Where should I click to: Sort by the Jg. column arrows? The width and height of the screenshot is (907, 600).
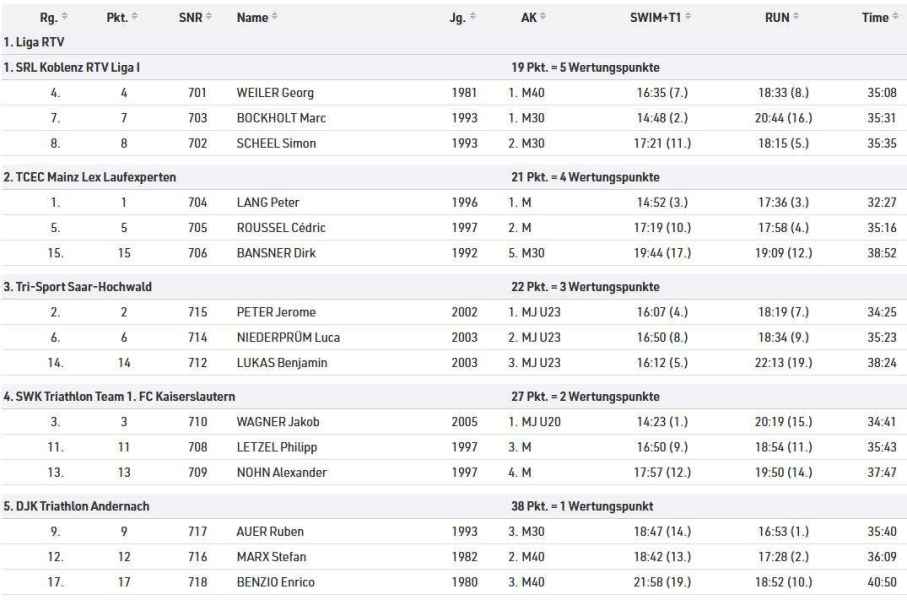pos(473,17)
